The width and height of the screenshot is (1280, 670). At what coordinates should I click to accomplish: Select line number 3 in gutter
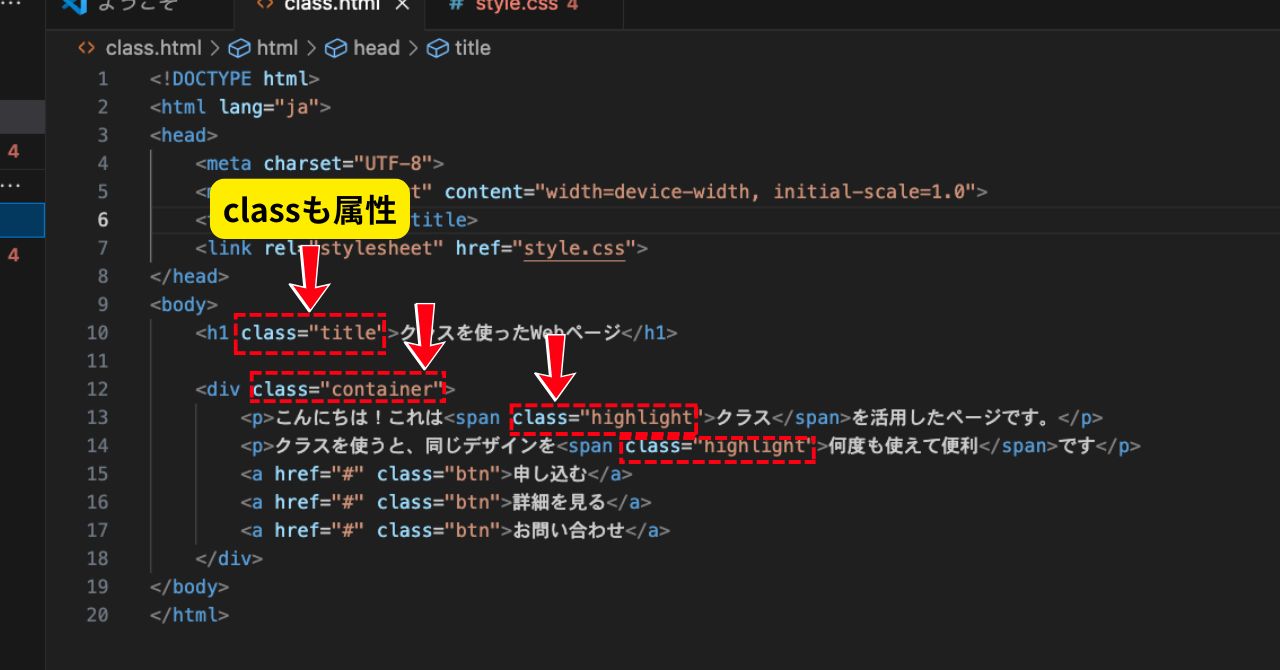103,135
